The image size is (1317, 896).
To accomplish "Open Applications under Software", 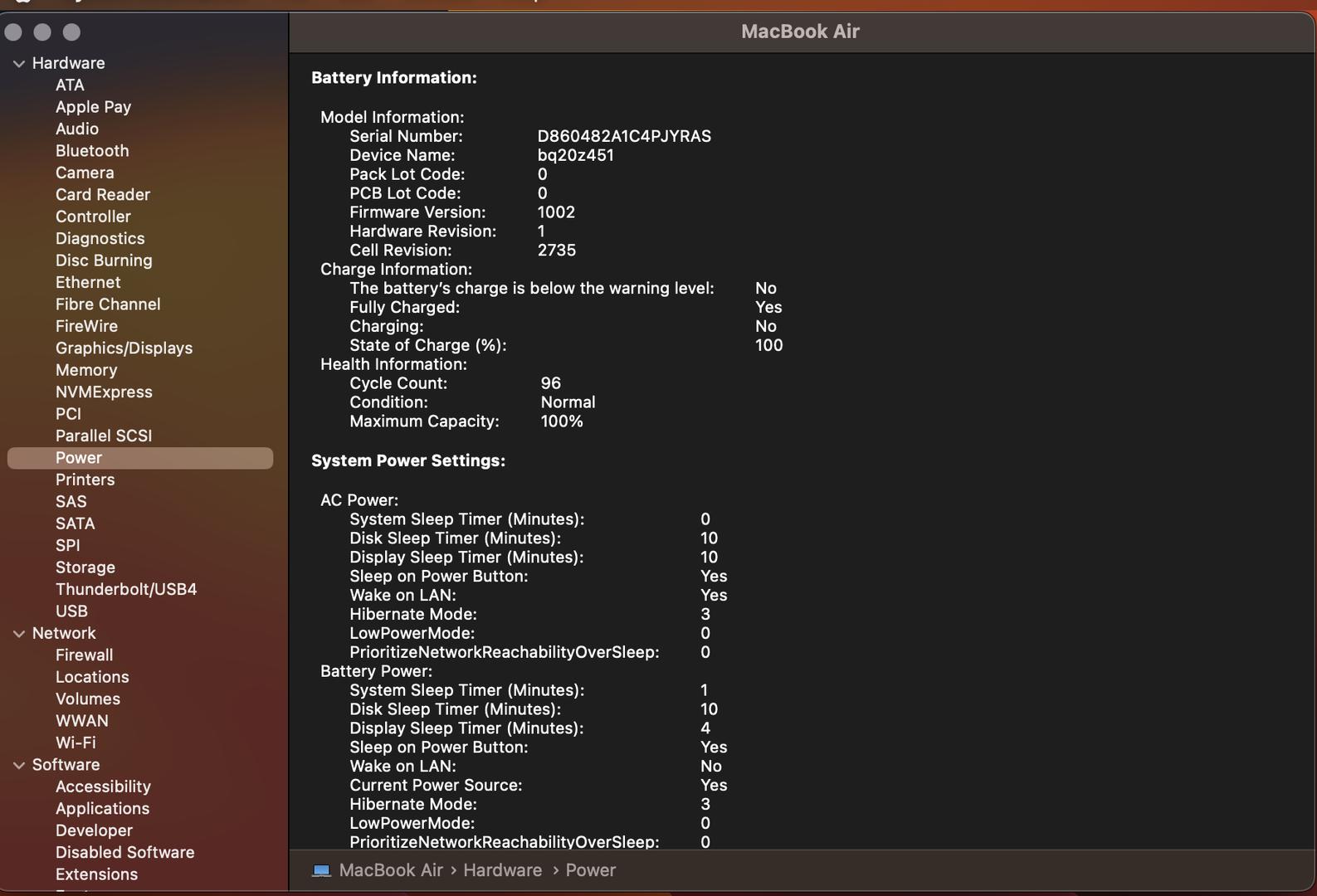I will 102,809.
